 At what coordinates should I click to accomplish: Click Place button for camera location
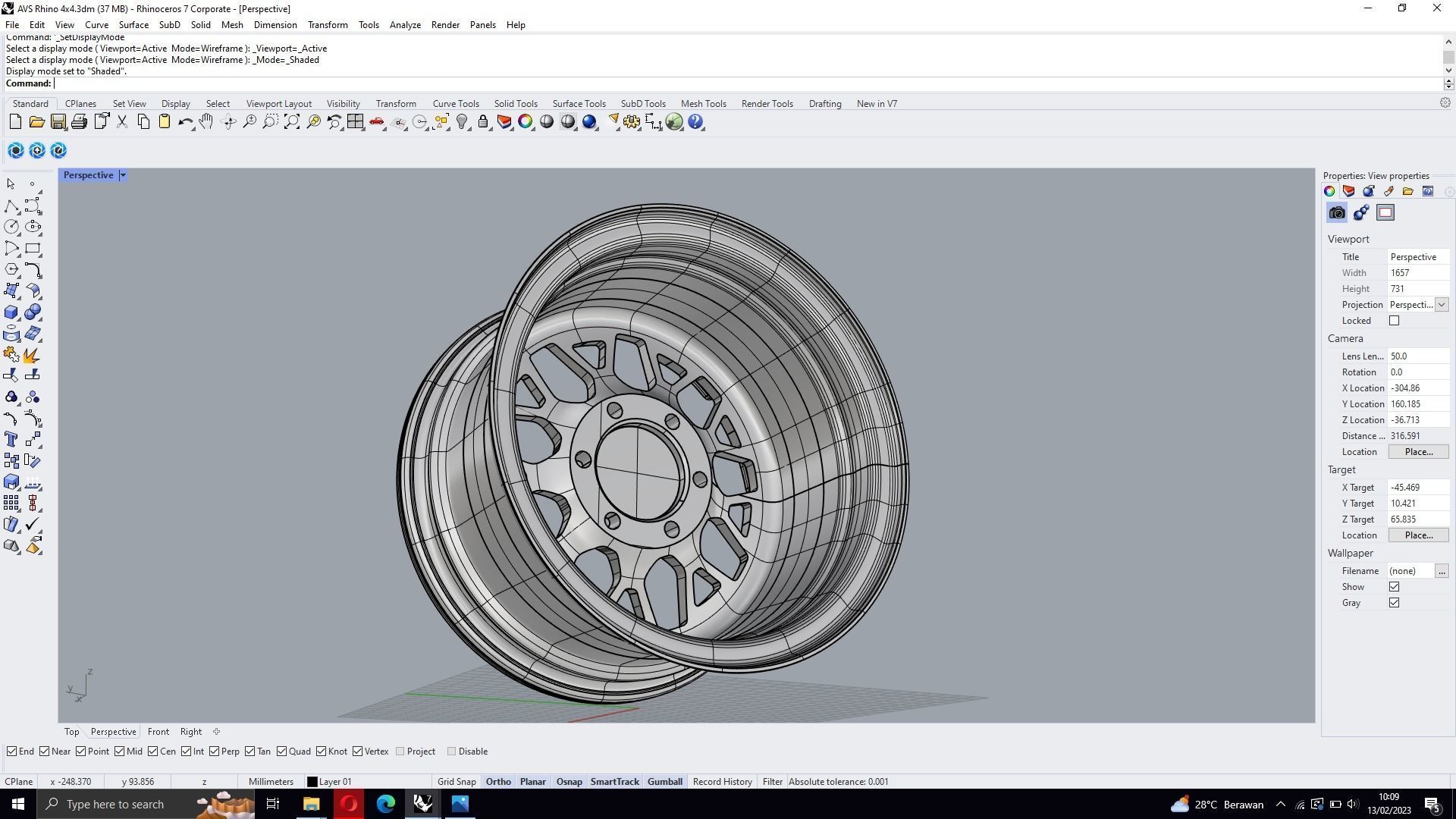pos(1418,452)
